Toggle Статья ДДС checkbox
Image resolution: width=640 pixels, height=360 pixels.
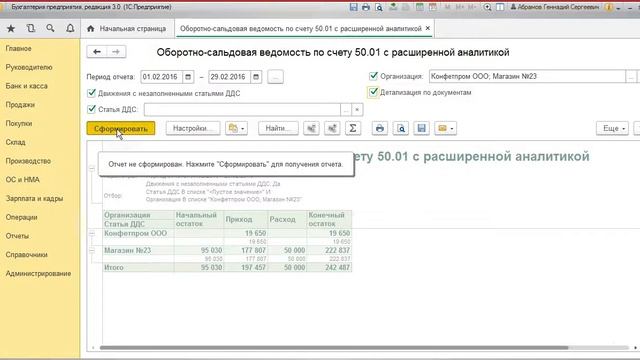91,109
